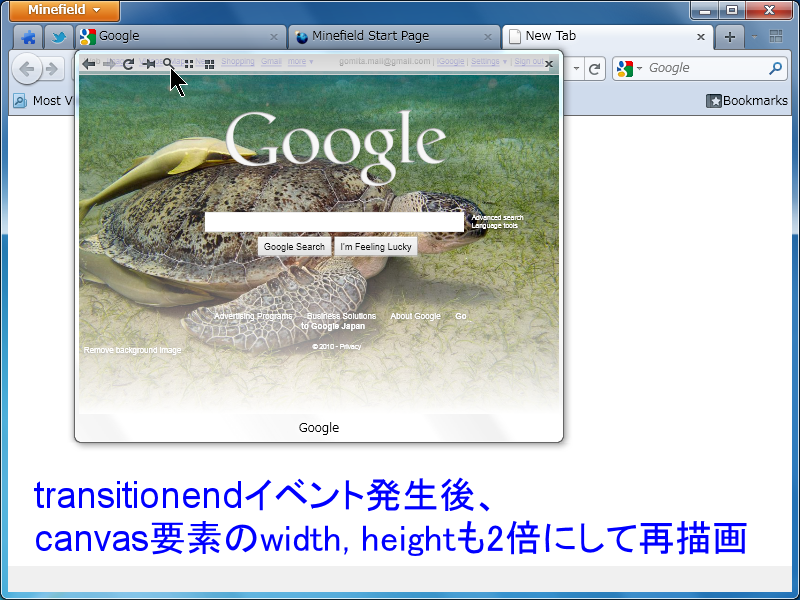Image resolution: width=800 pixels, height=600 pixels.
Task: Click the magnifier zoom icon in popup
Action: (x=168, y=63)
